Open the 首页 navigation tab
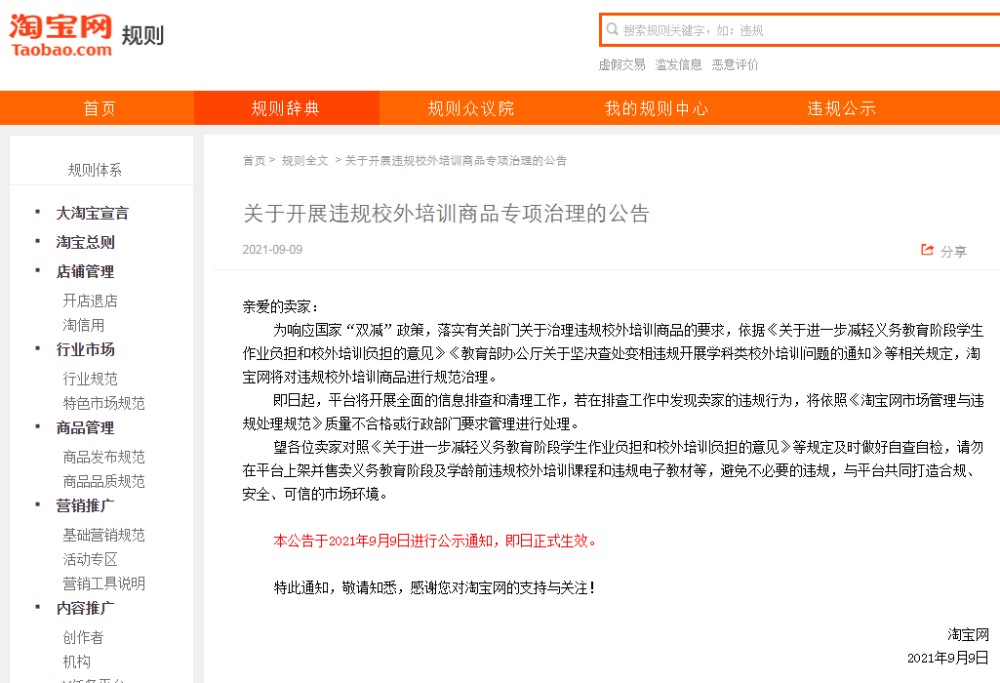The height and width of the screenshot is (683, 1000). point(98,107)
